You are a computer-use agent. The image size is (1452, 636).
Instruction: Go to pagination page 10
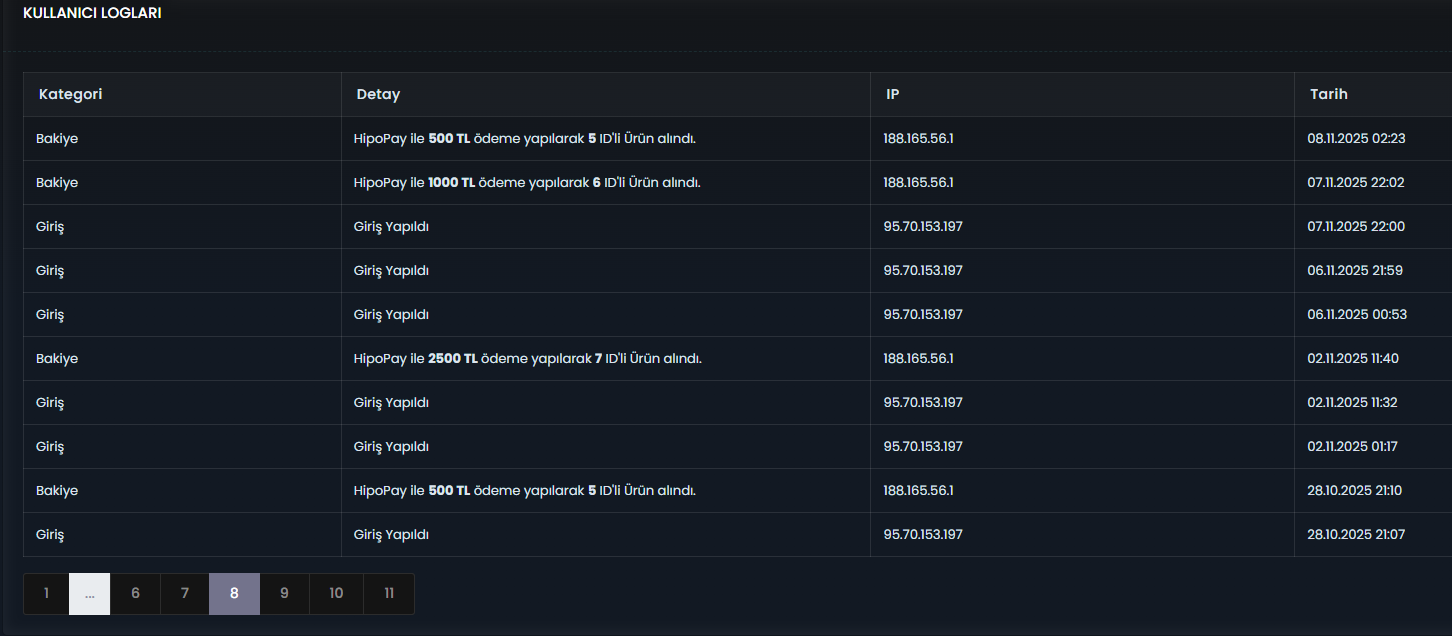pos(336,593)
